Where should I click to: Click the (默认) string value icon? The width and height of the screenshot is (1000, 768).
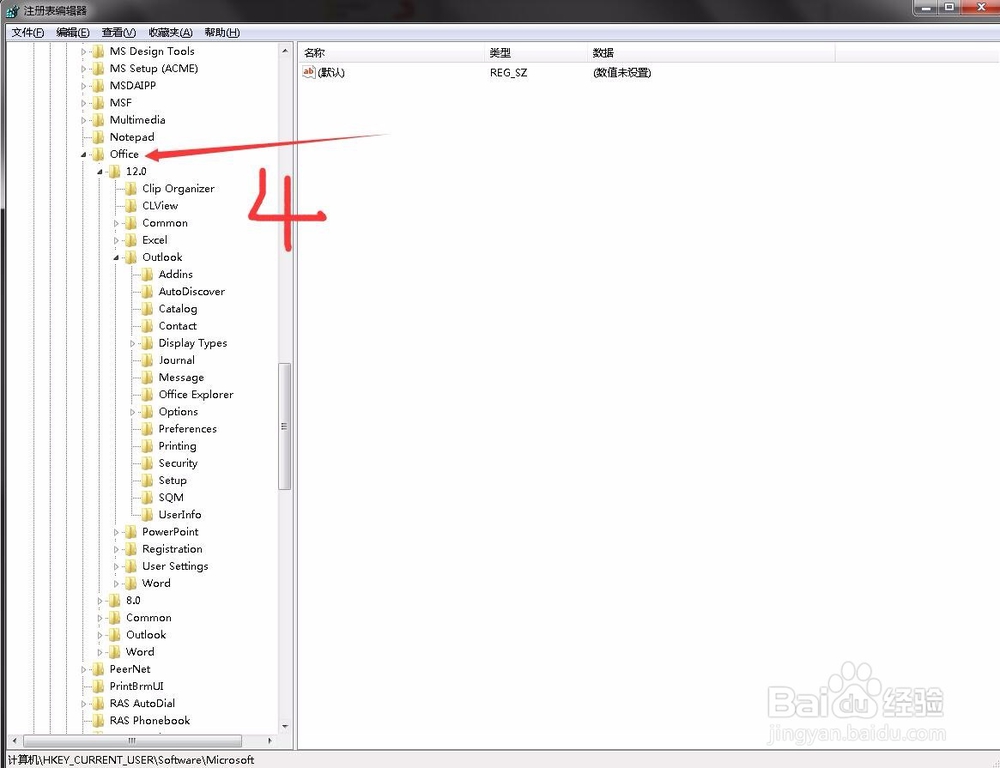309,72
